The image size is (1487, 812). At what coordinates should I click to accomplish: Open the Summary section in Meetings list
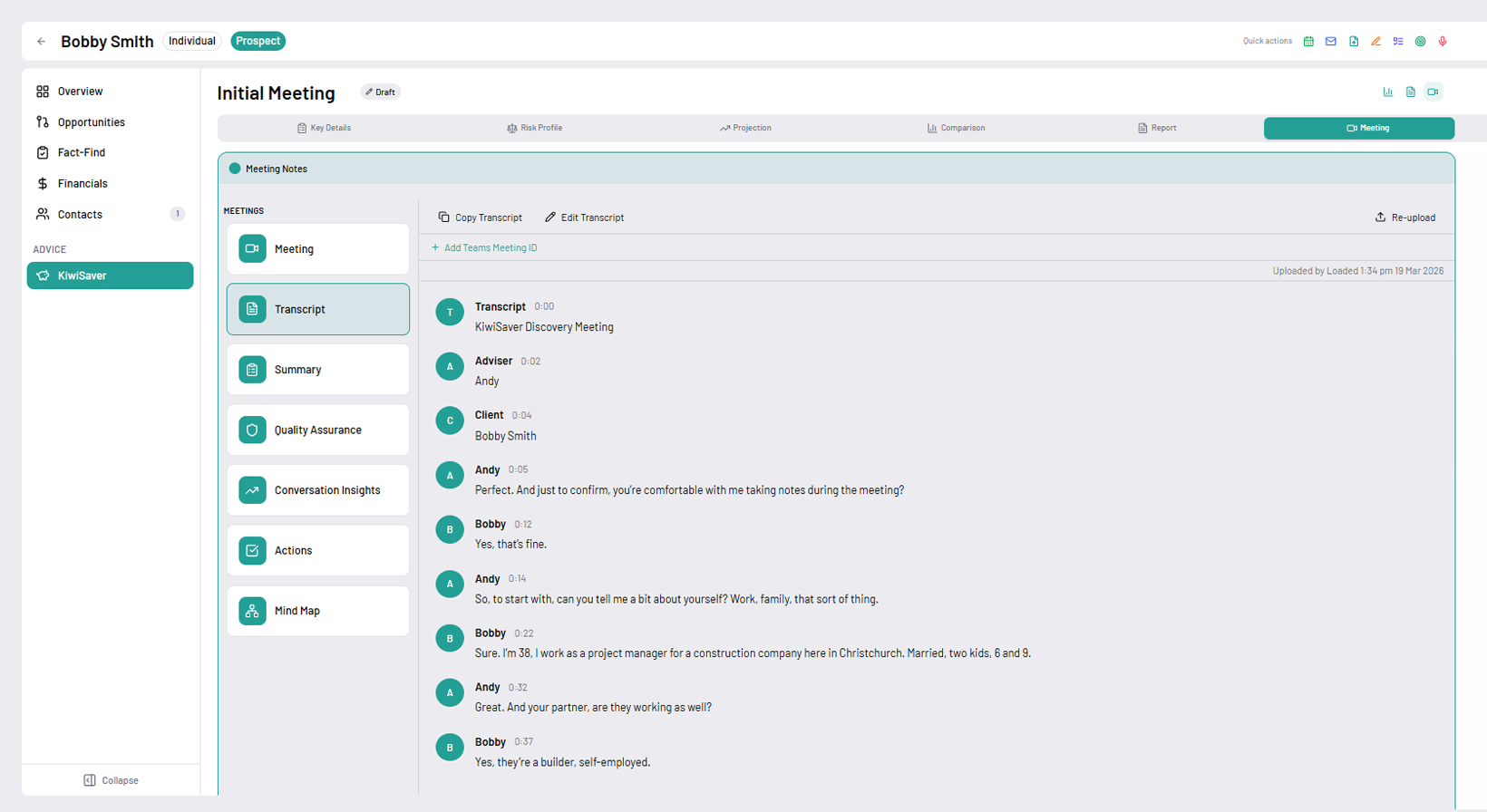pos(317,370)
